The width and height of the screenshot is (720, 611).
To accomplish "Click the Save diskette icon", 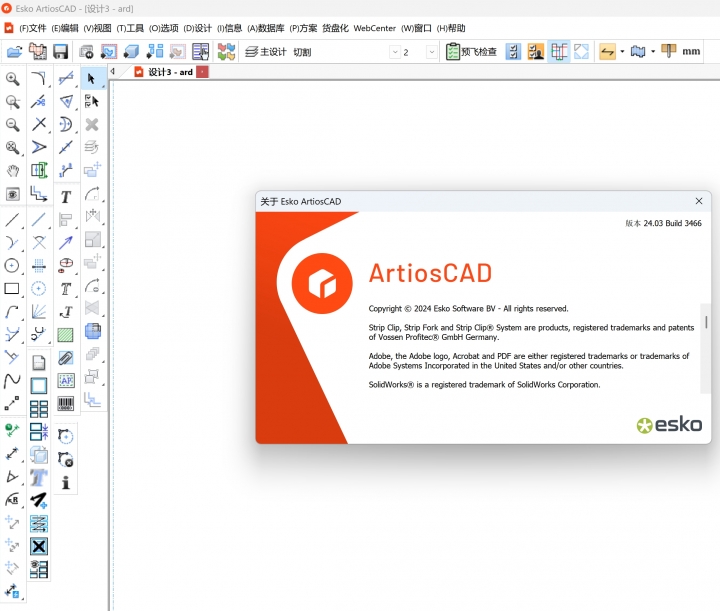I will coord(61,52).
